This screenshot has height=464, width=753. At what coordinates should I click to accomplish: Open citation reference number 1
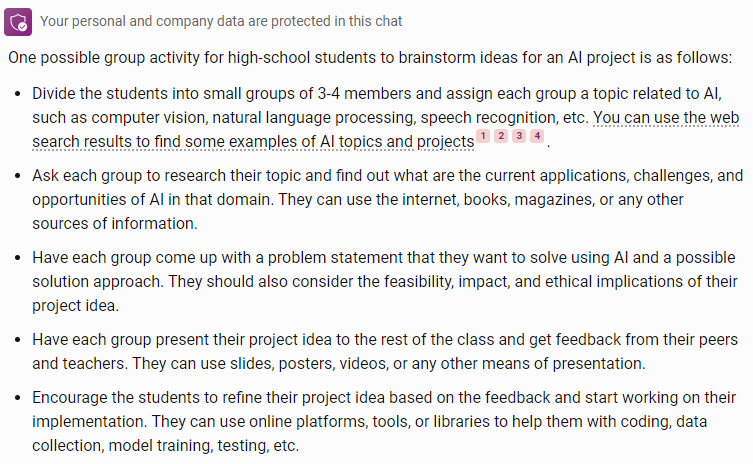click(483, 136)
